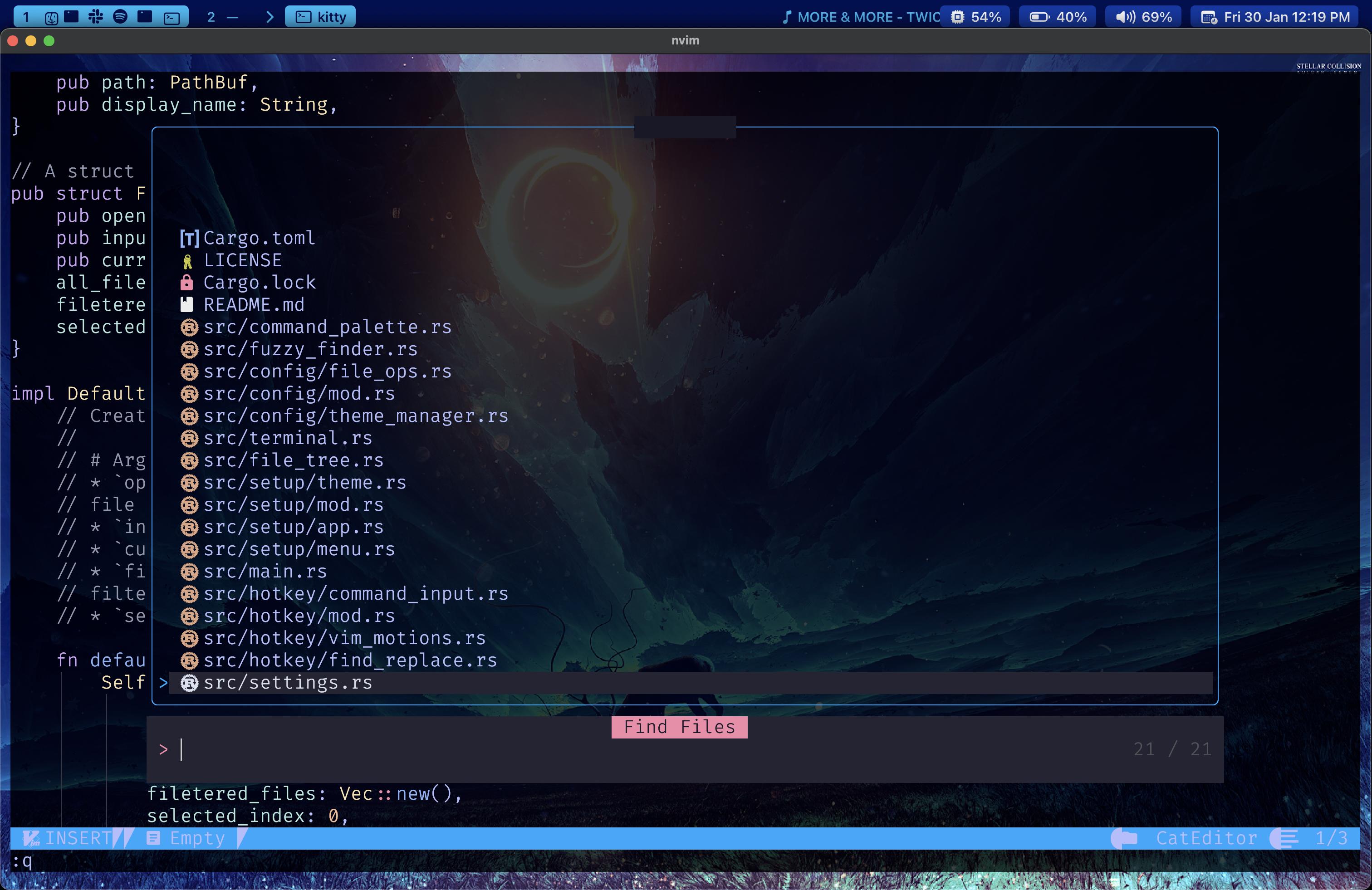Click the Slack icon in workspace 1
Screen dimensions: 1372x890
coord(96,17)
